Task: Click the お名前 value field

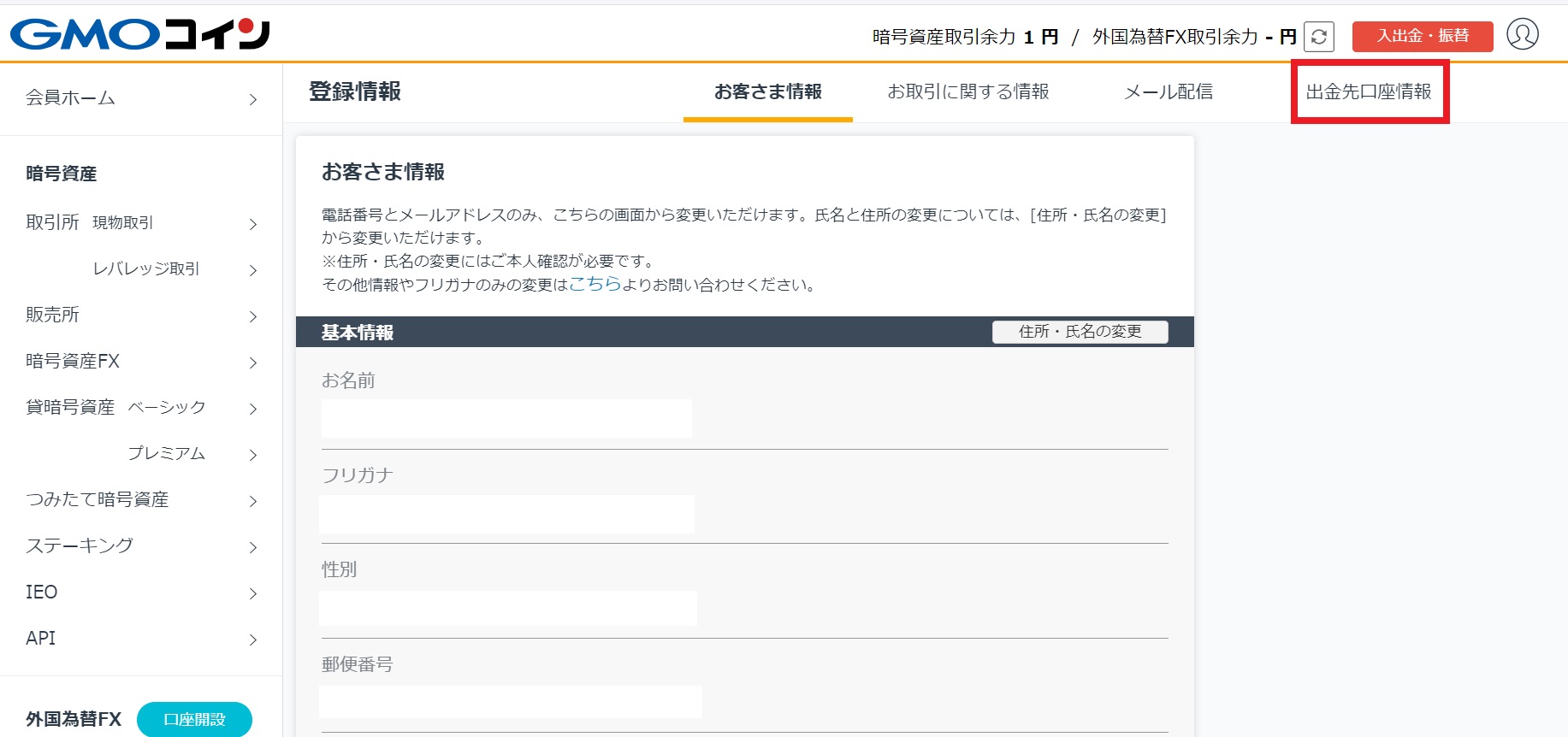Action: tap(506, 419)
